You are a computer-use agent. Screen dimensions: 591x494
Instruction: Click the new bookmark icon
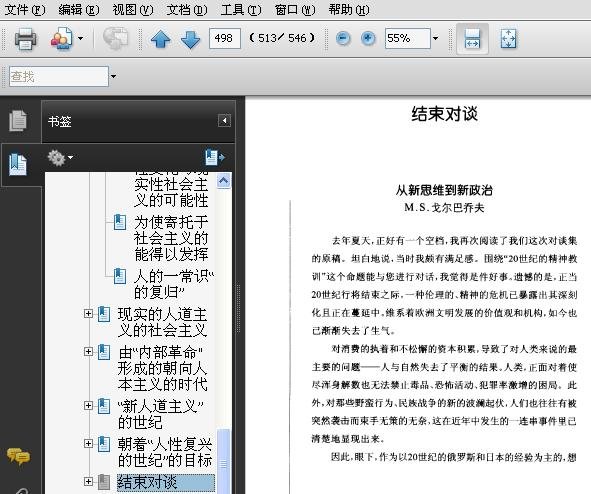pyautogui.click(x=214, y=157)
